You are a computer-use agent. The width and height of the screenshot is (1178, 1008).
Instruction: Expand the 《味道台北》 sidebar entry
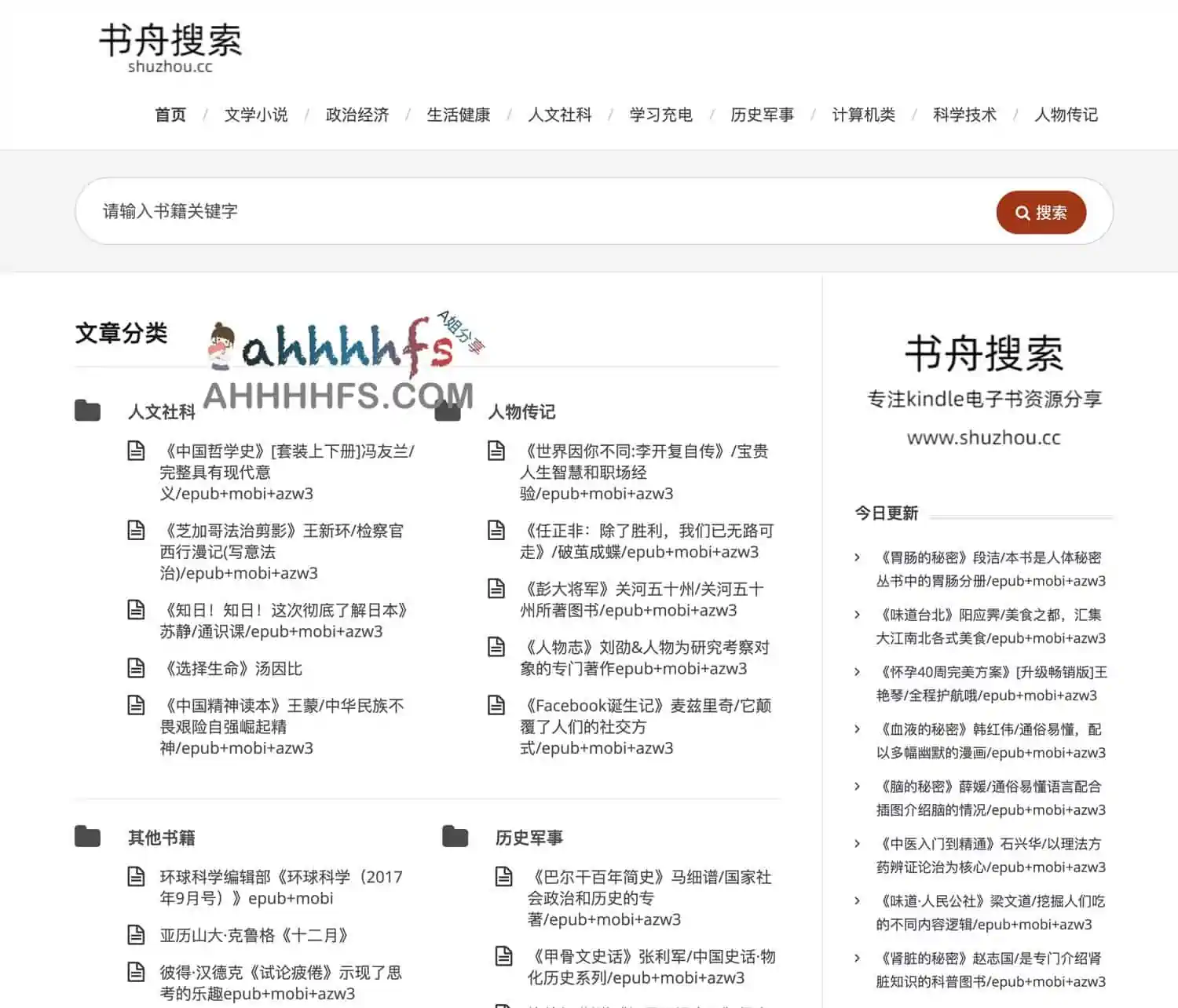tap(857, 615)
